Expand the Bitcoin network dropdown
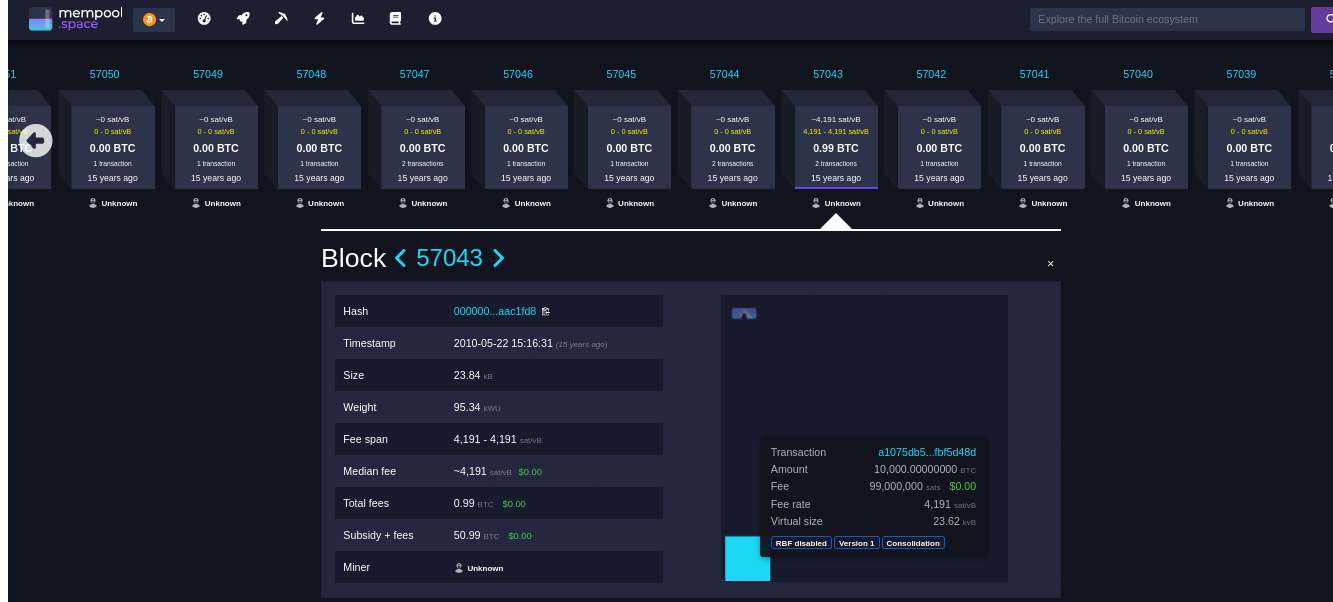The height and width of the screenshot is (602, 1333). pos(154,19)
